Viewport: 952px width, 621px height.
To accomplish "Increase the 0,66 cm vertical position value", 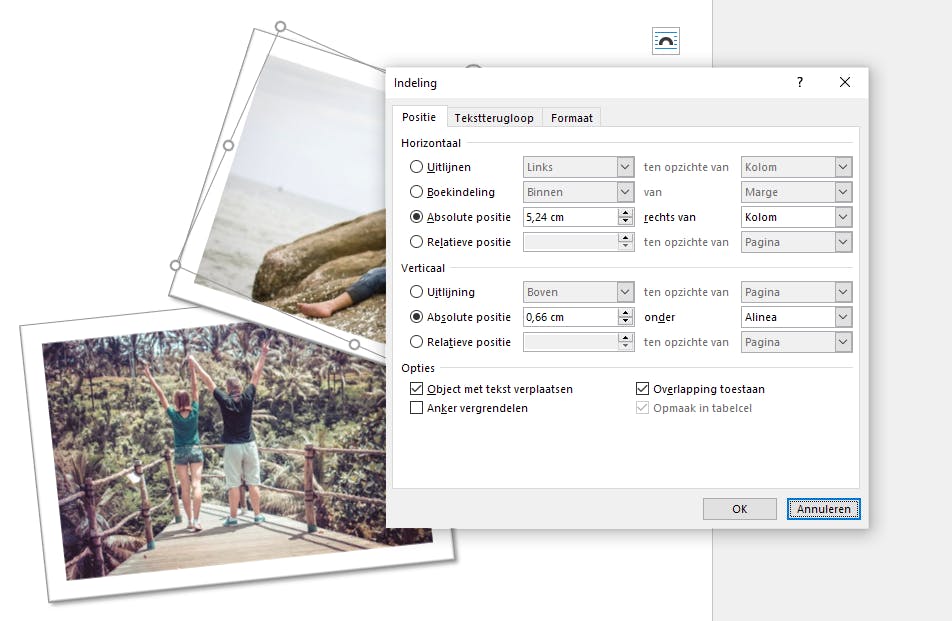I will click(x=625, y=312).
